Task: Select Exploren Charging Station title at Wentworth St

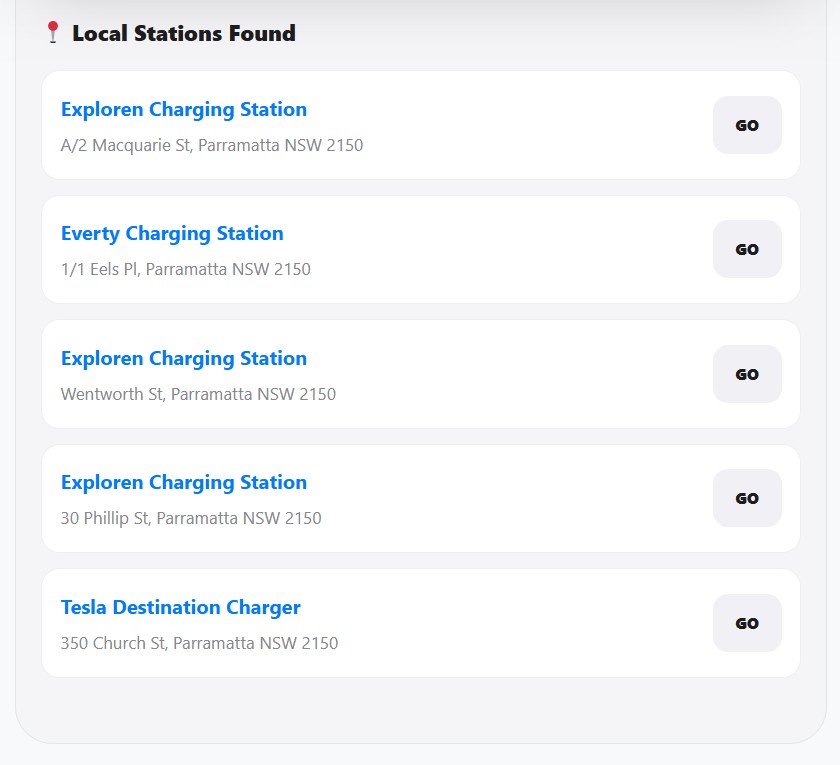Action: click(184, 358)
